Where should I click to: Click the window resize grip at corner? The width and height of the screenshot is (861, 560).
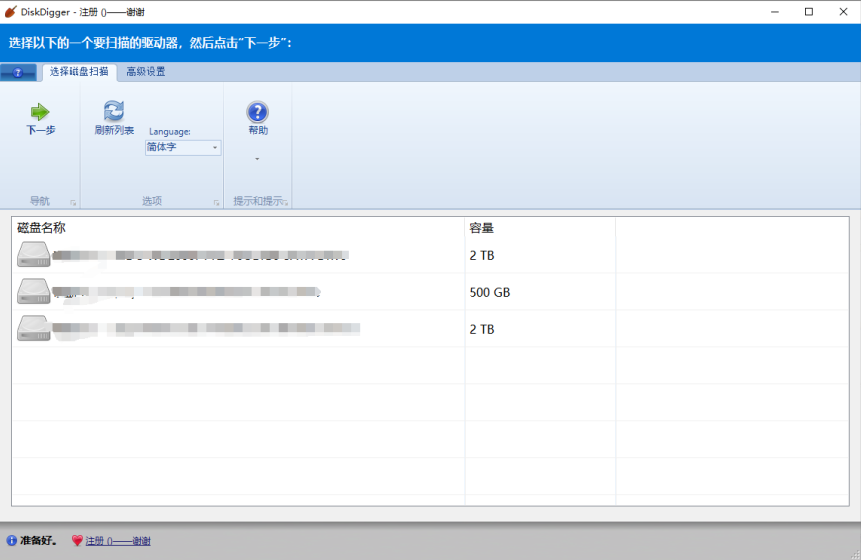[x=856, y=555]
